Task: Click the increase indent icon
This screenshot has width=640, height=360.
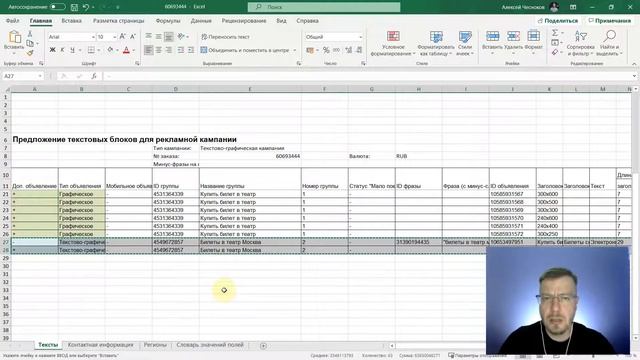Action: pyautogui.click(x=191, y=50)
